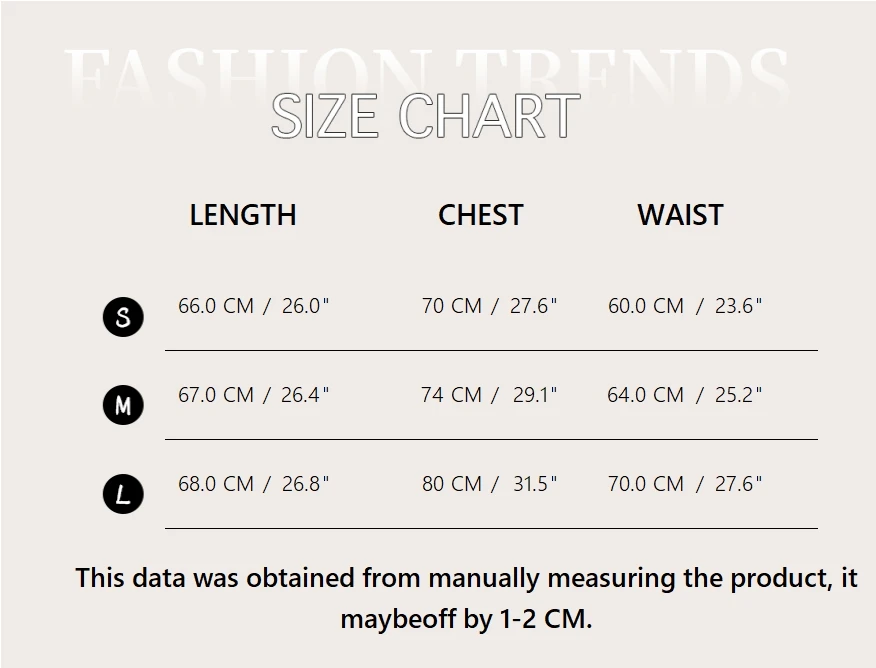Click the L size circle icon
Image resolution: width=876 pixels, height=668 pixels.
(x=123, y=494)
